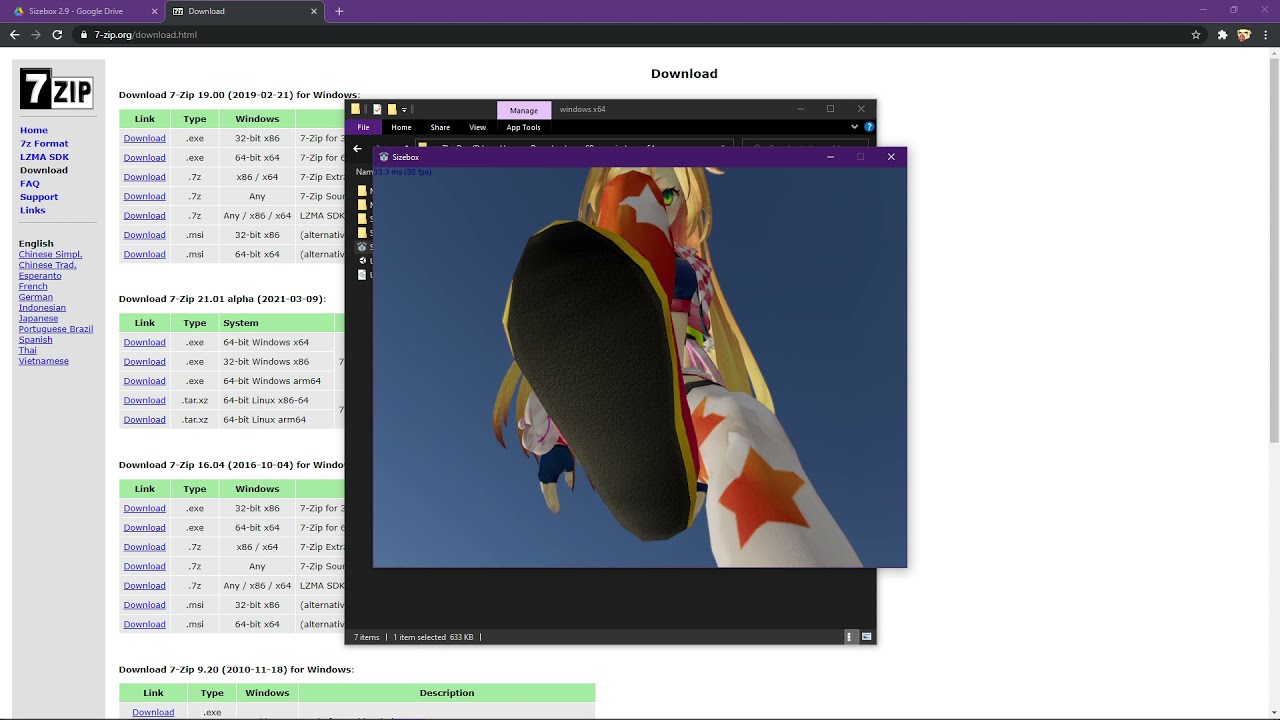Switch Explorer to large icons view

[x=866, y=636]
